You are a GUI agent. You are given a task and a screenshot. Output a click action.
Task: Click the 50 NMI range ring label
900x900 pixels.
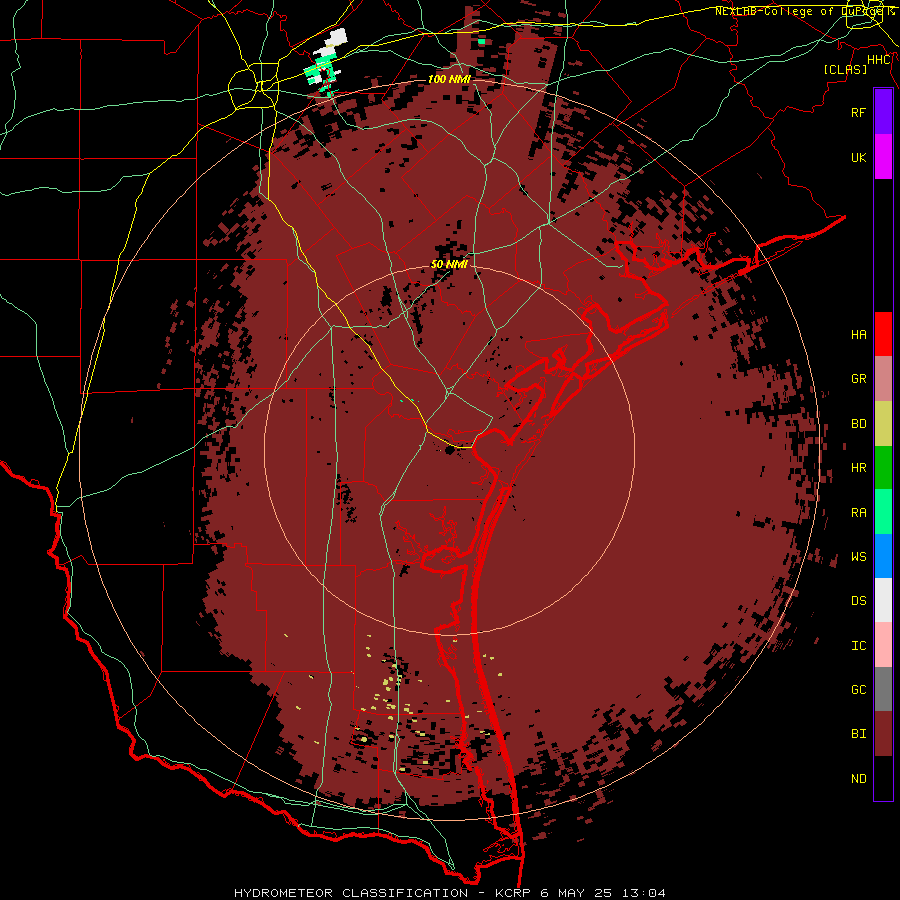(449, 264)
